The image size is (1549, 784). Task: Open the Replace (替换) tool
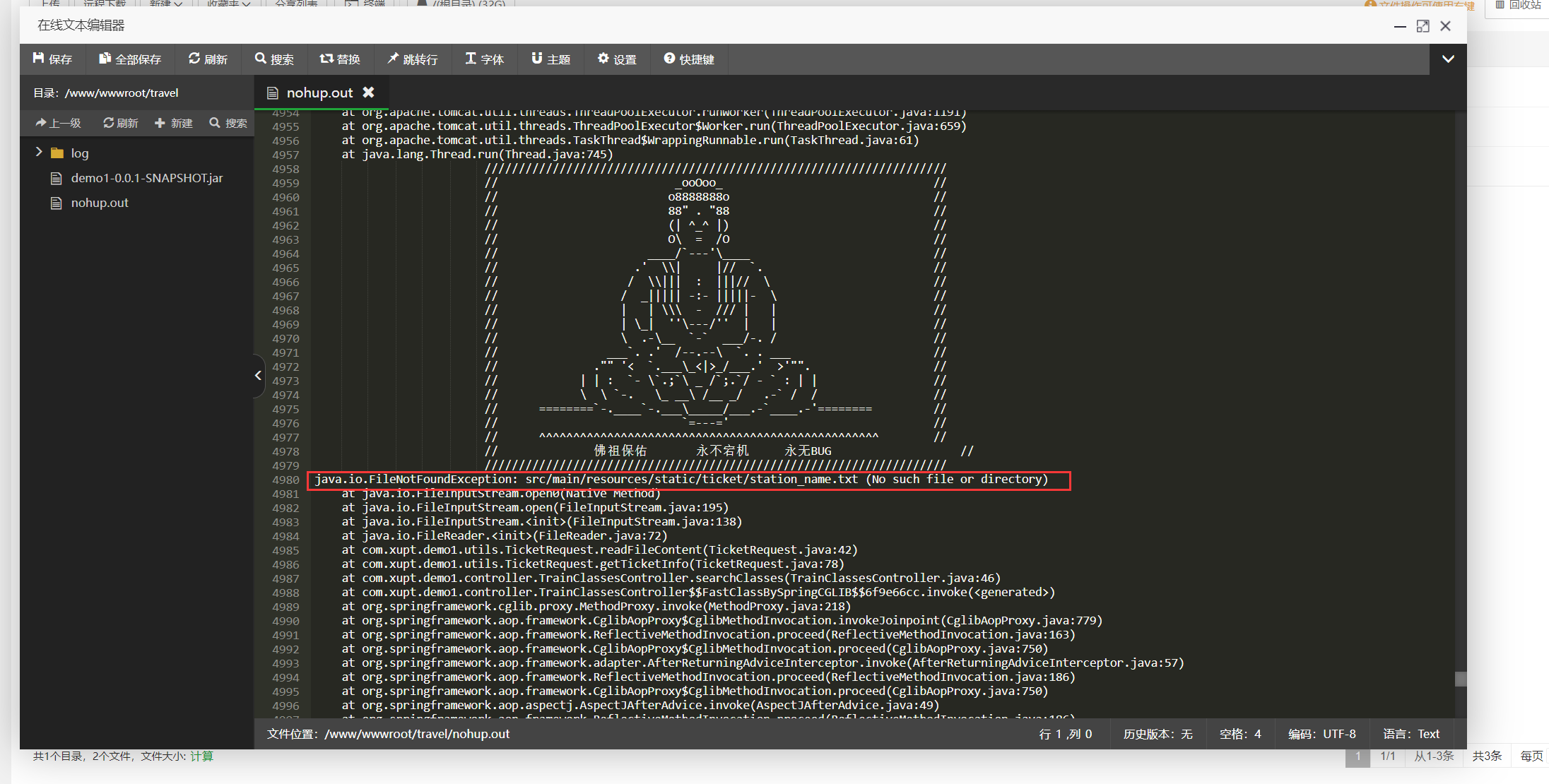pyautogui.click(x=340, y=59)
